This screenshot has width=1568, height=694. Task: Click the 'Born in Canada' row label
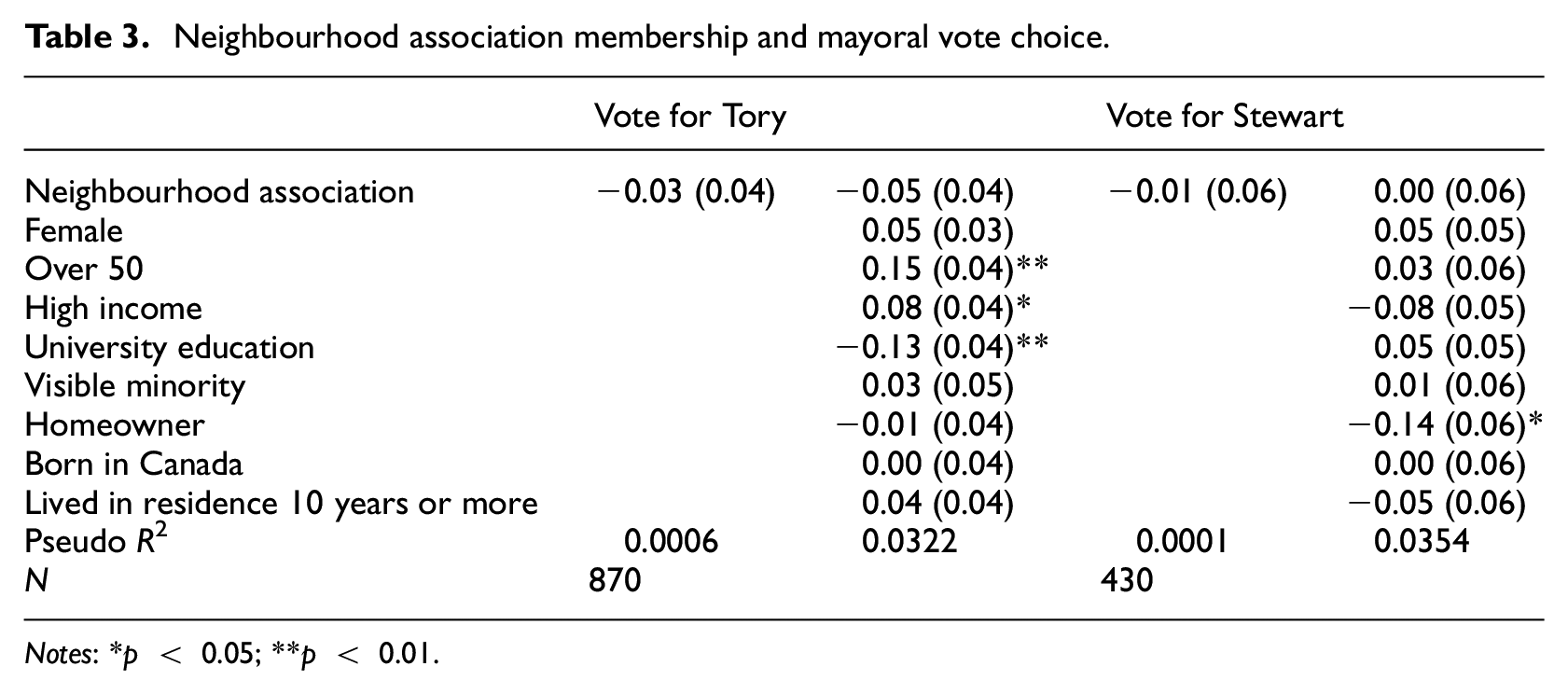pos(133,464)
